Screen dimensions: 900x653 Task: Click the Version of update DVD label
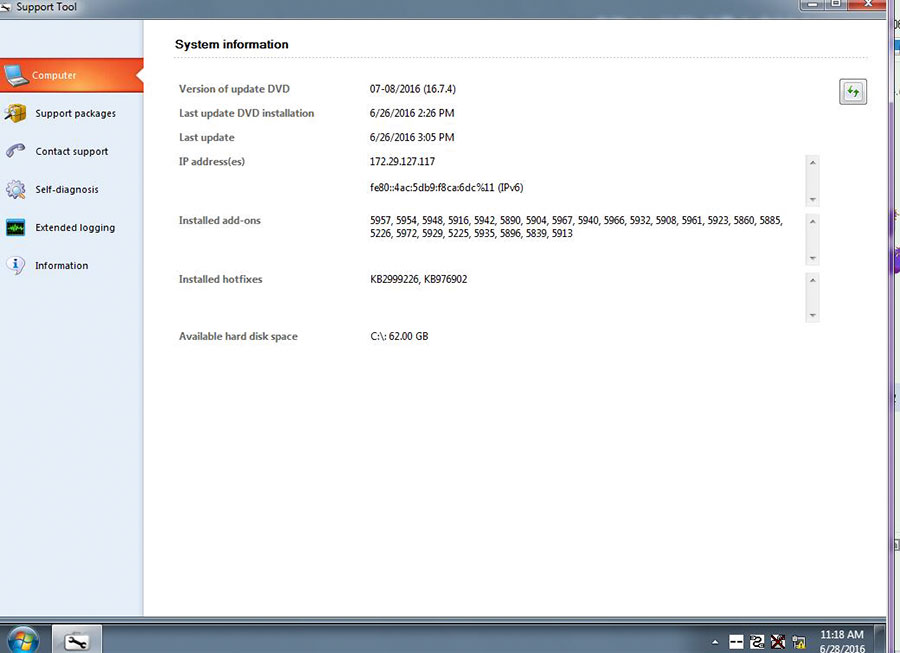234,88
